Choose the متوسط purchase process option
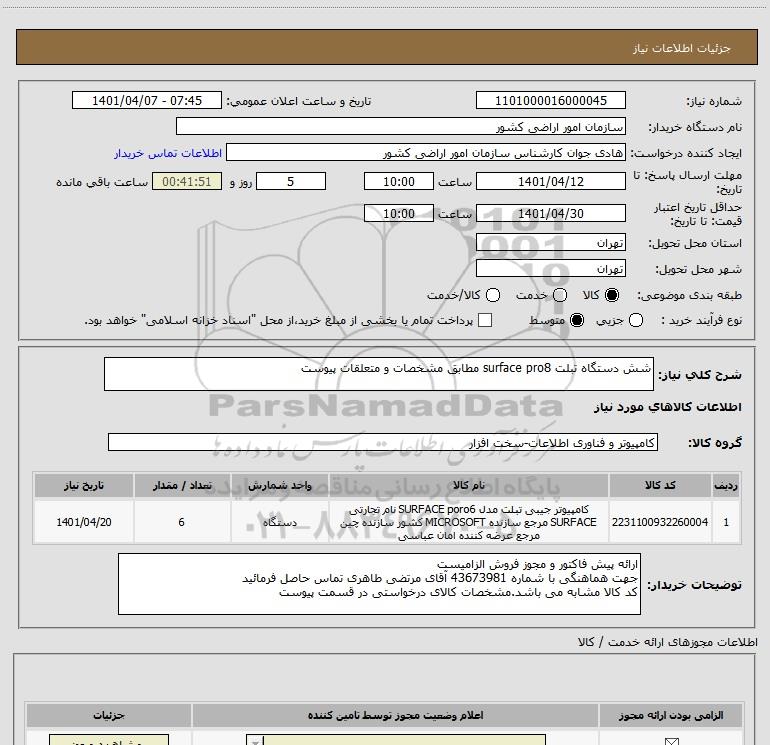The image size is (770, 745). [577, 320]
